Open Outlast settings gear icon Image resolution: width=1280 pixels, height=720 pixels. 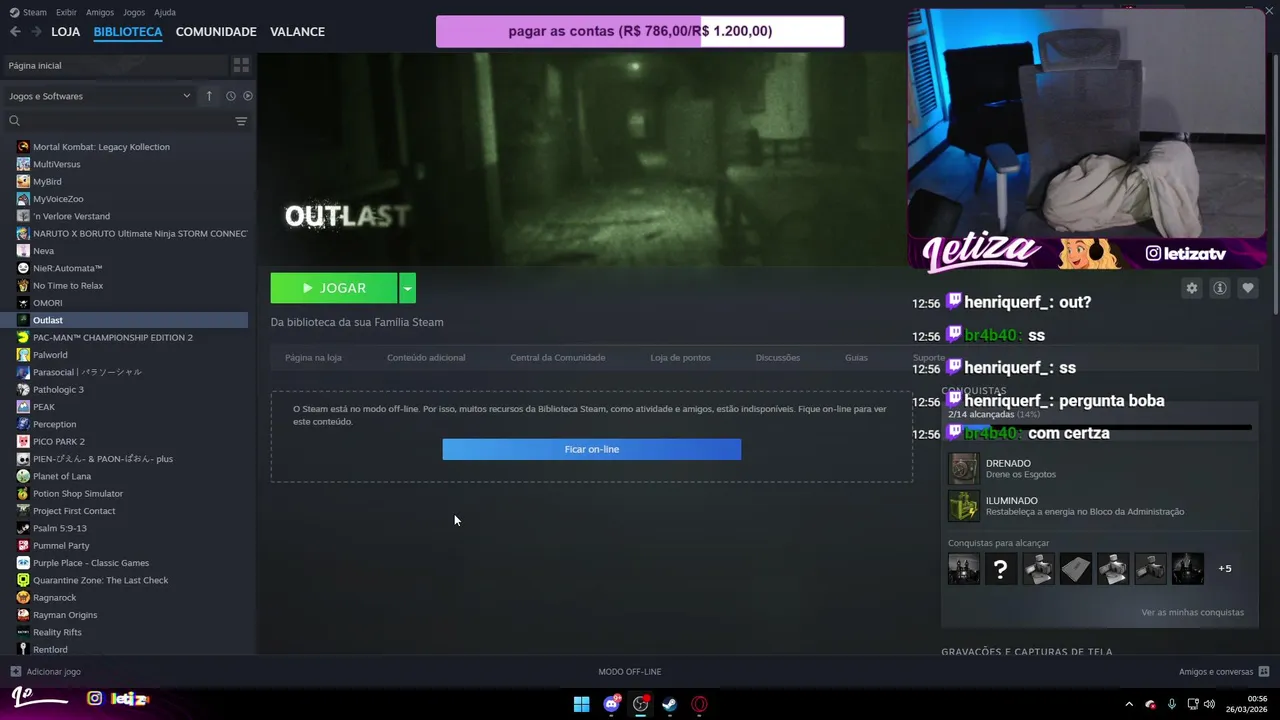pos(1192,288)
